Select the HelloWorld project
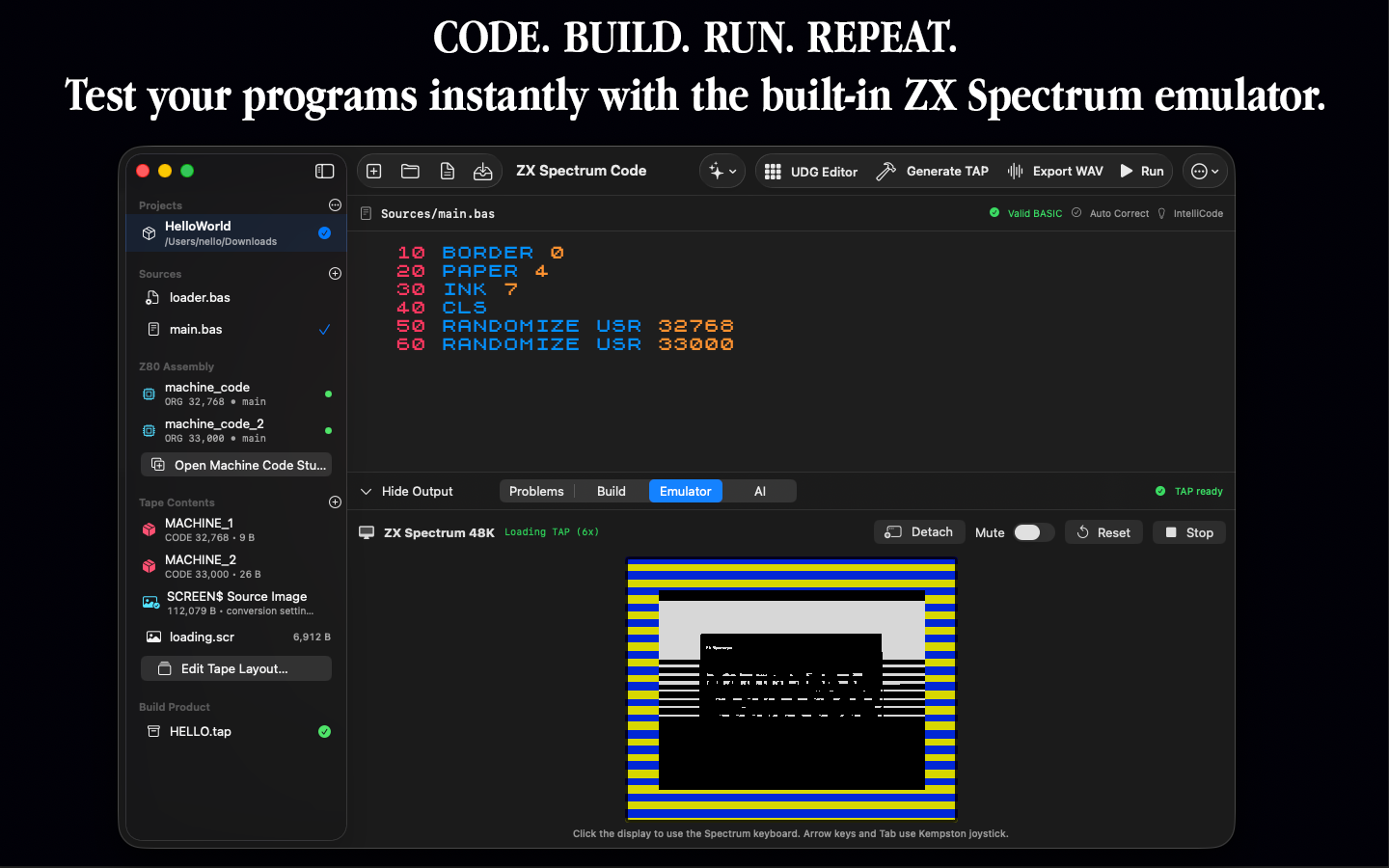 point(236,232)
